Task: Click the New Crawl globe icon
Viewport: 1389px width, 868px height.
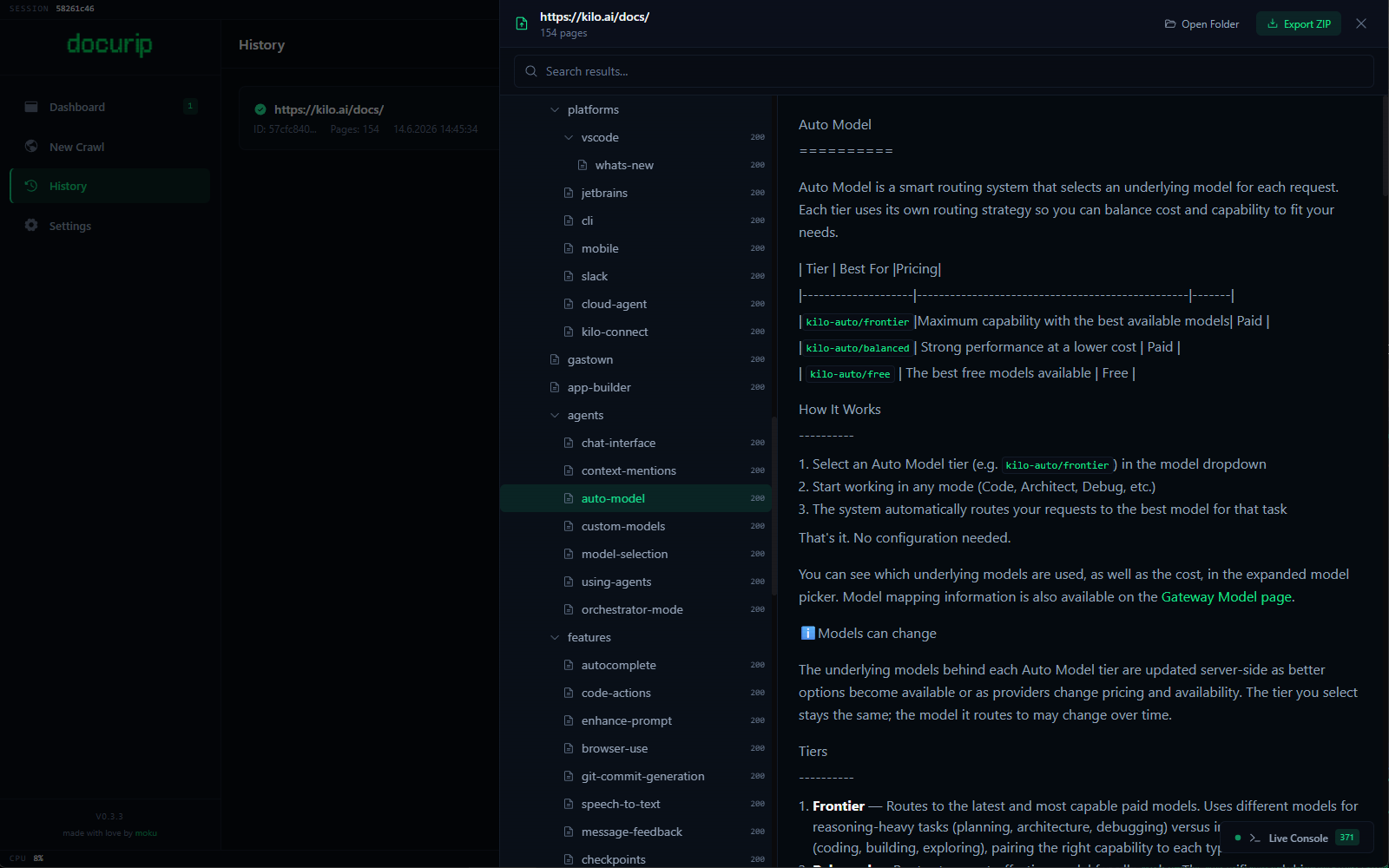Action: (x=31, y=146)
